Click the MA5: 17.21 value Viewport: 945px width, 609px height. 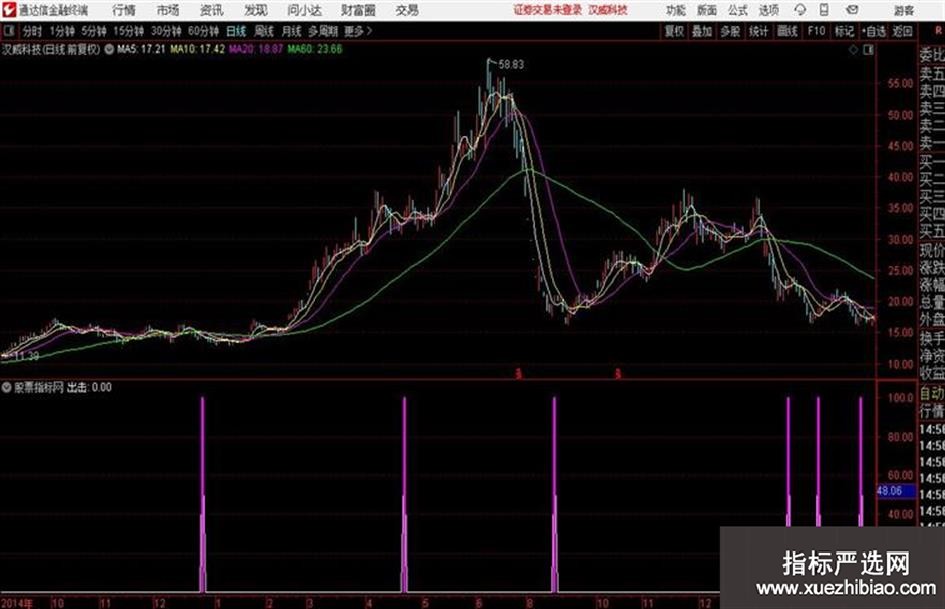tap(141, 49)
